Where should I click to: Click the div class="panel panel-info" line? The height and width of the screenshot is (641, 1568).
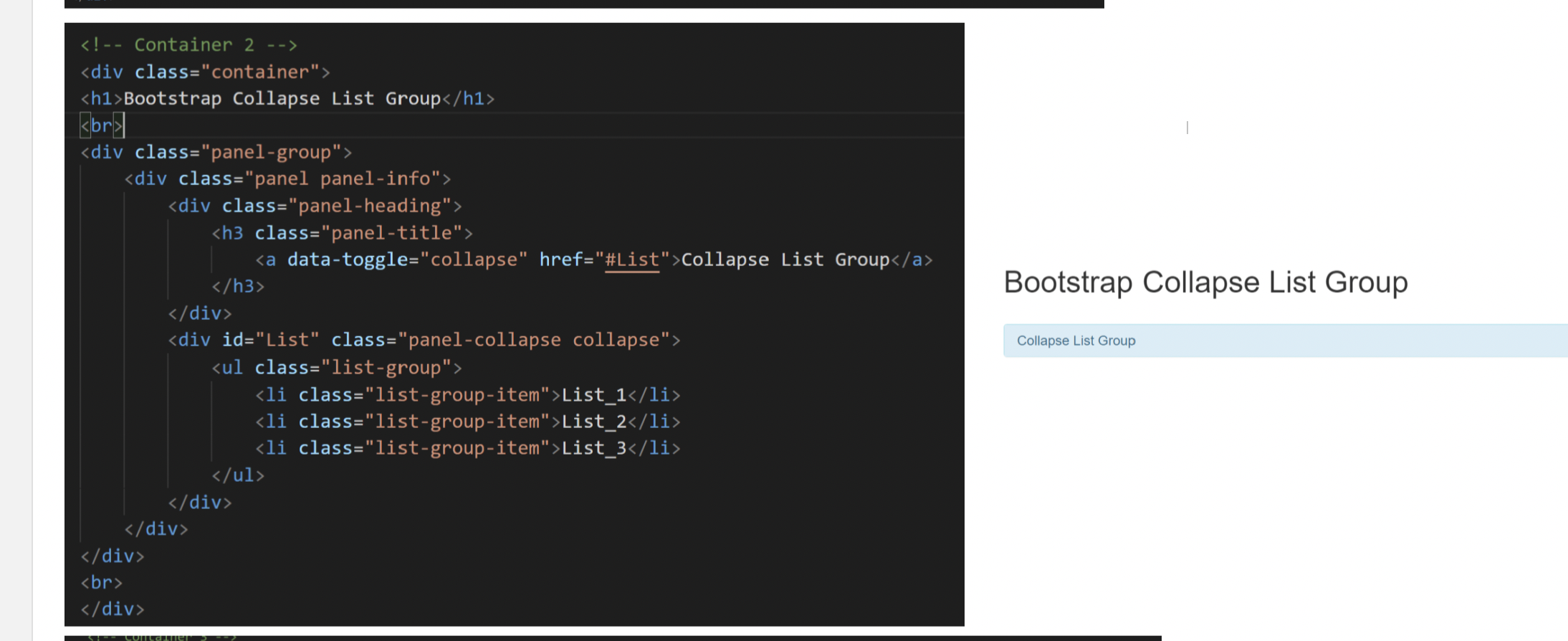287,179
